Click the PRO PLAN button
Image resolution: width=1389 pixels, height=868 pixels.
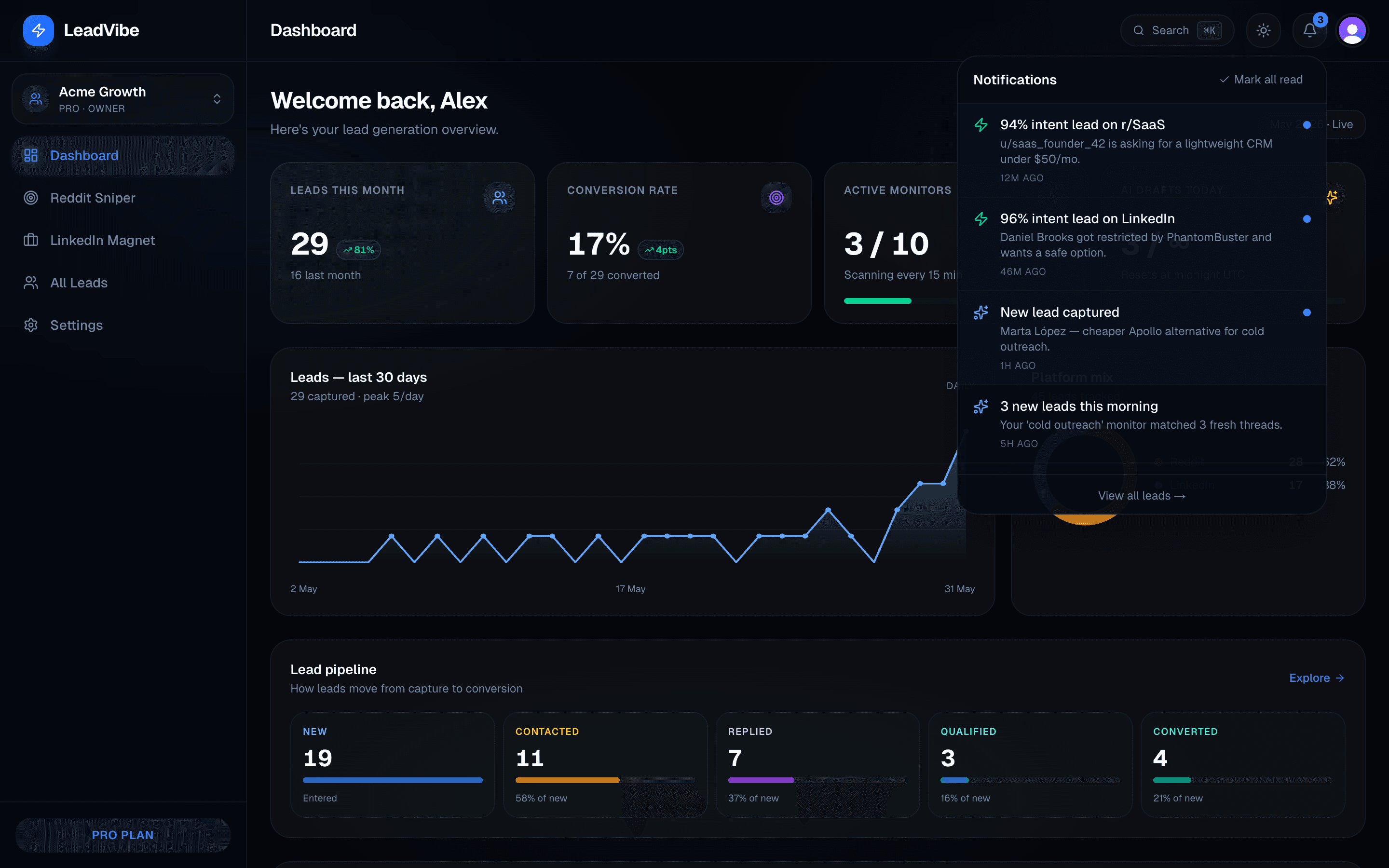[x=123, y=835]
